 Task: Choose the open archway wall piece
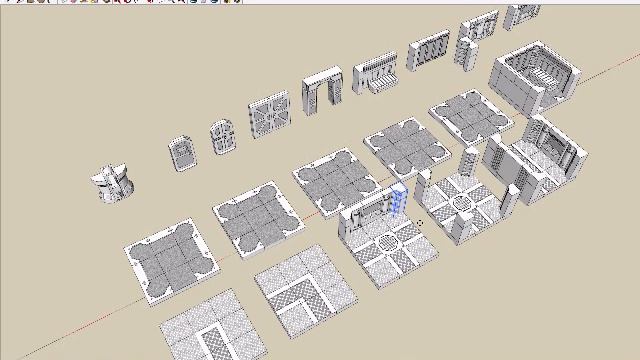click(322, 90)
